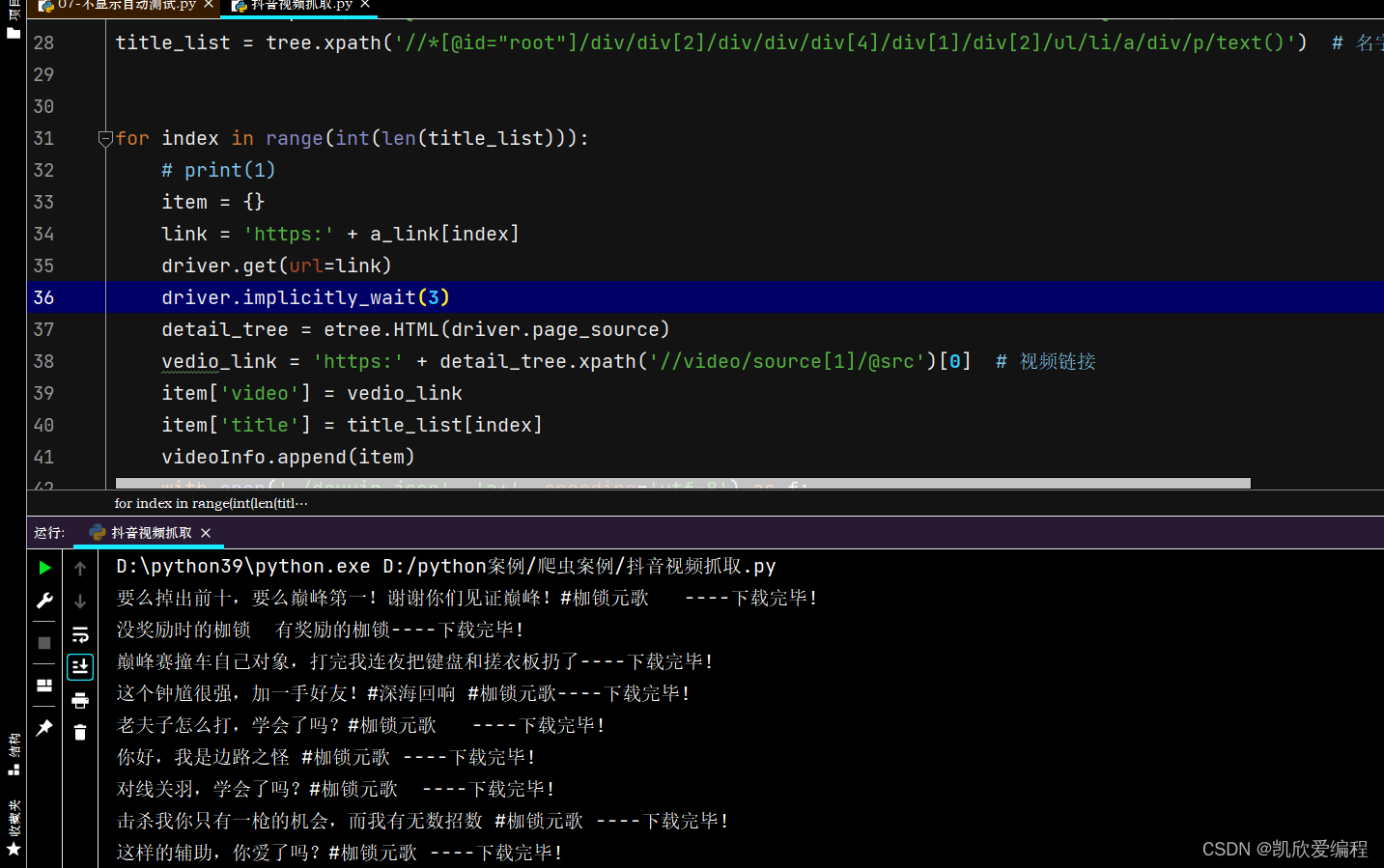Click the 'videoInfo.append(item)' line
This screenshot has width=1384, height=868.
[x=288, y=457]
